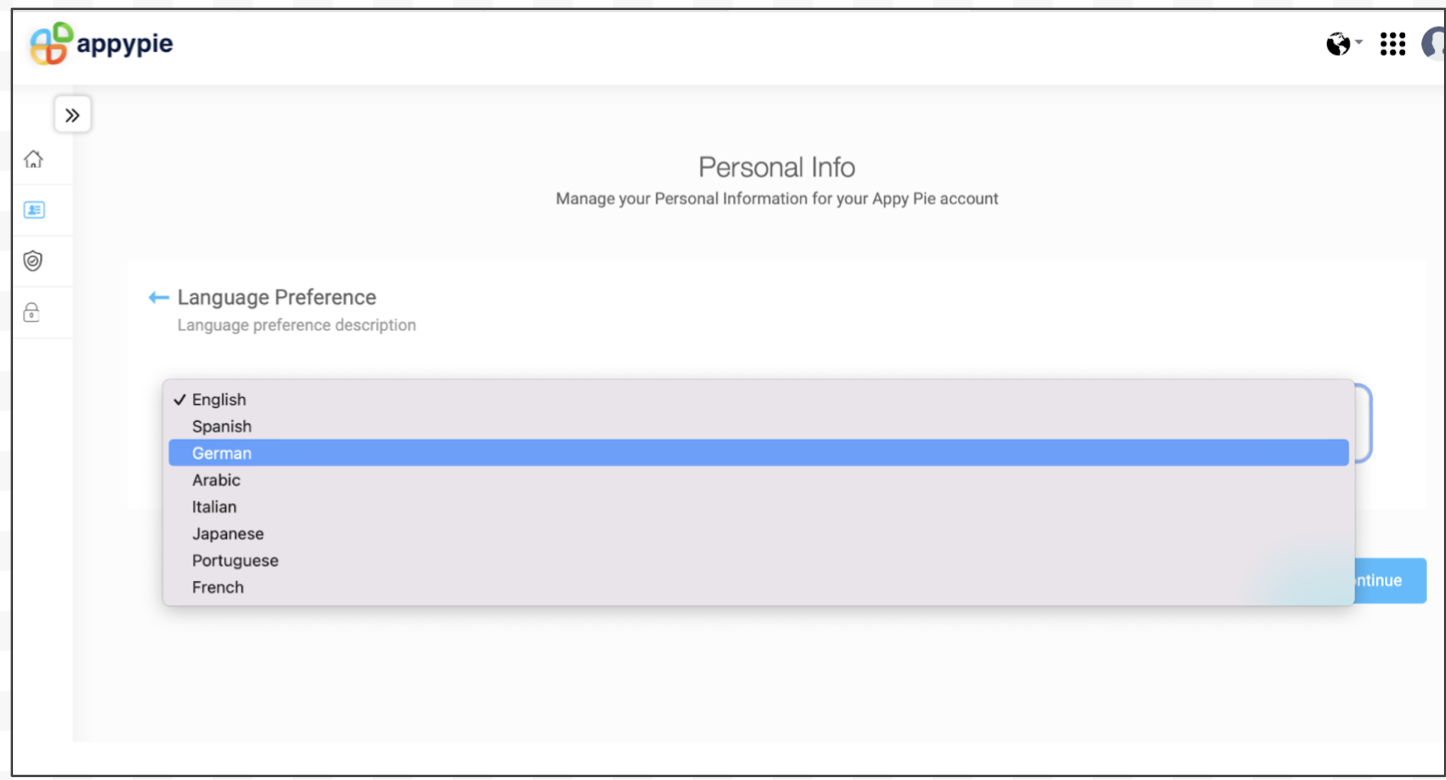Go back using the blue arrow

pyautogui.click(x=158, y=297)
